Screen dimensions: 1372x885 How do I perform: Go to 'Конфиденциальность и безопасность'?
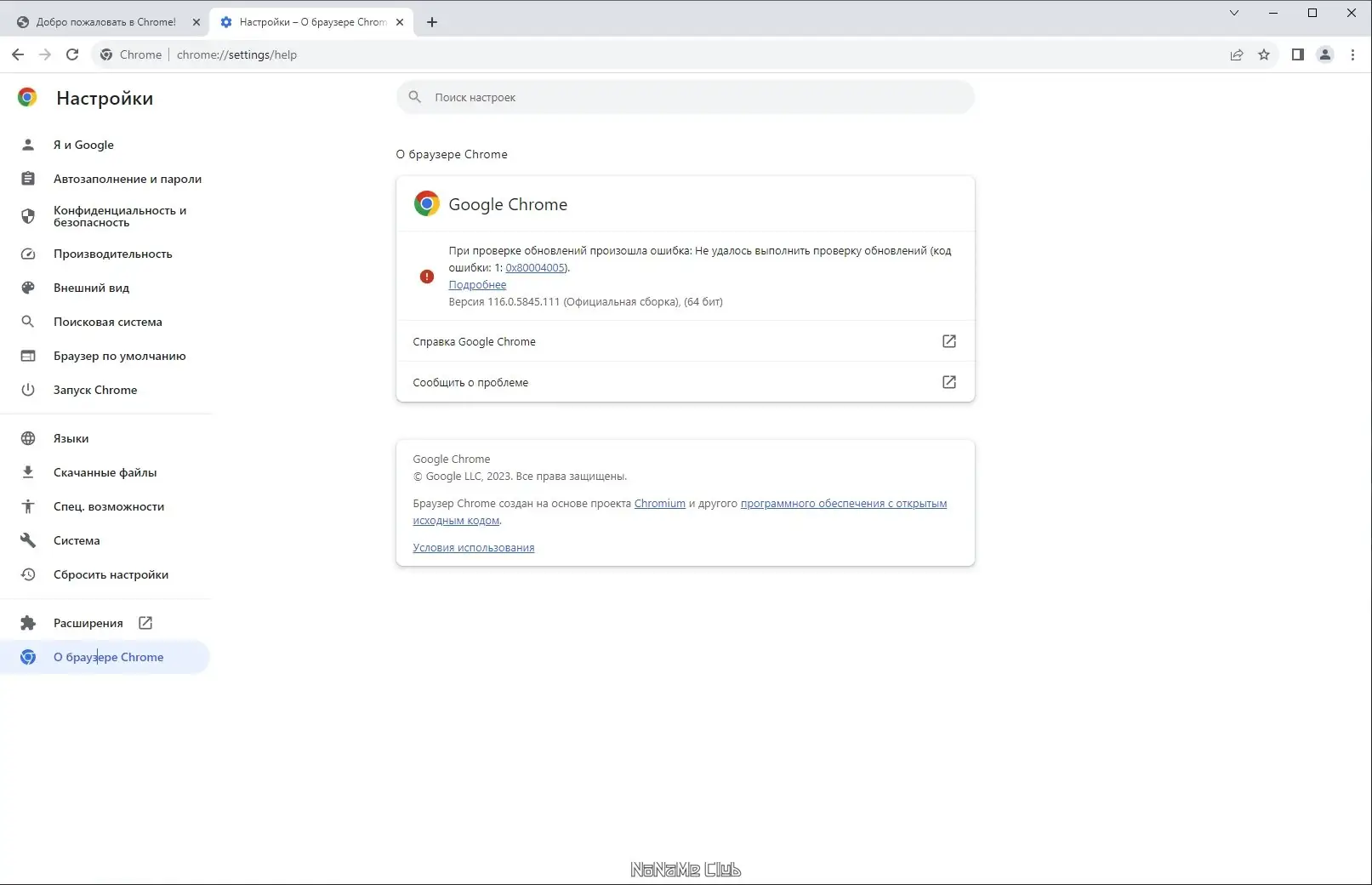coord(105,216)
